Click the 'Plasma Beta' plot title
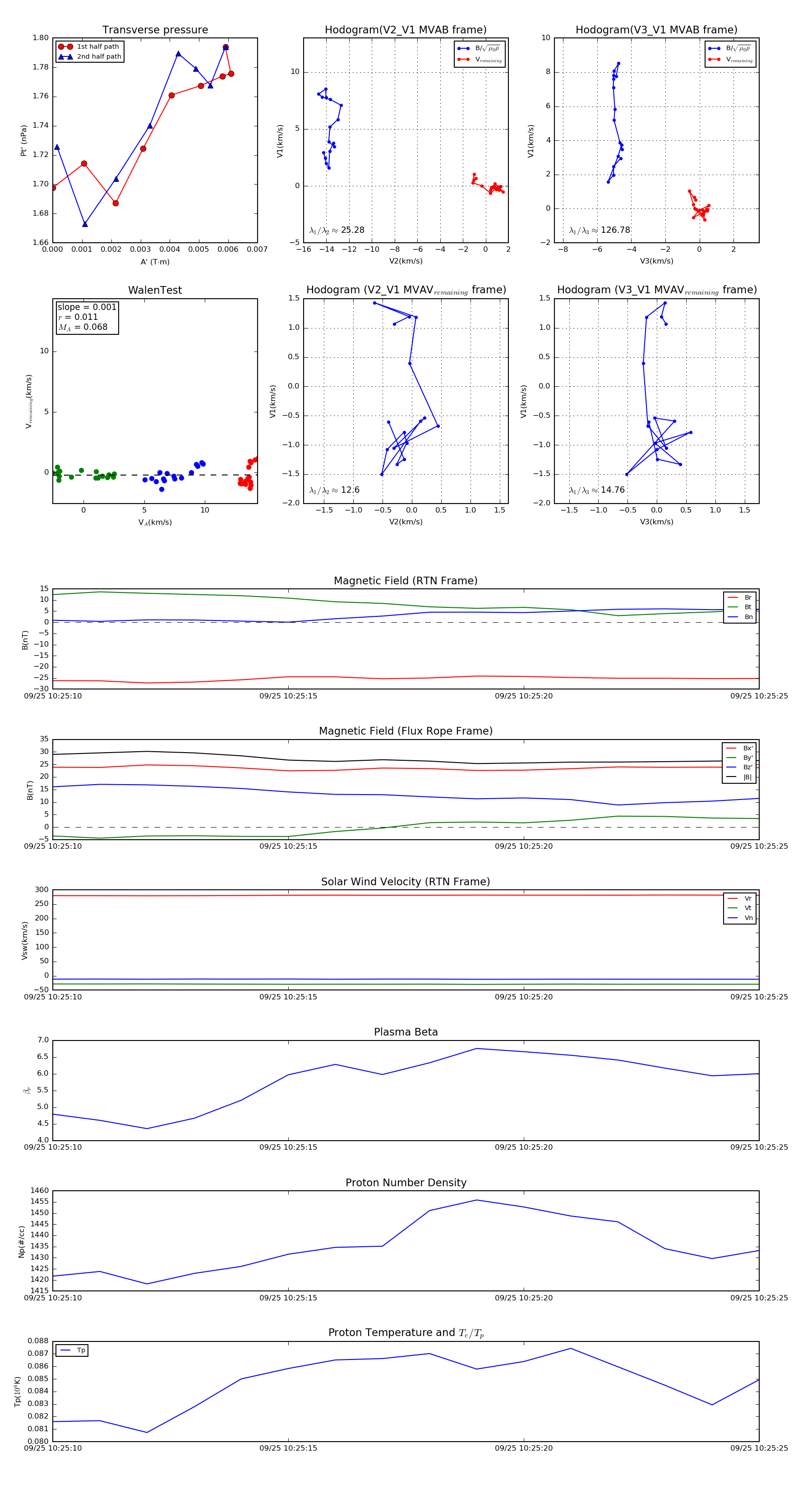This screenshot has height=1489, width=812. (406, 1032)
